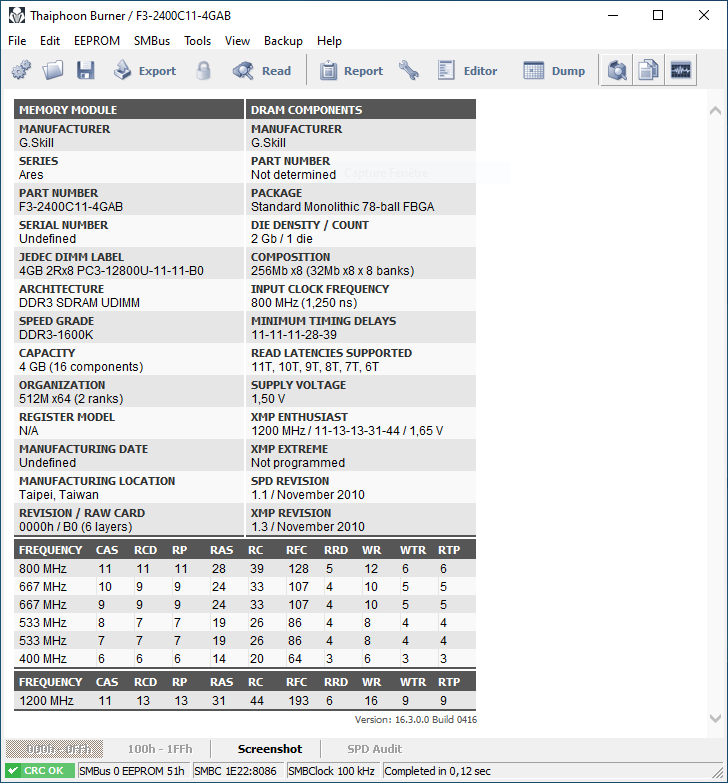Select the Screenshot tab

[270, 749]
